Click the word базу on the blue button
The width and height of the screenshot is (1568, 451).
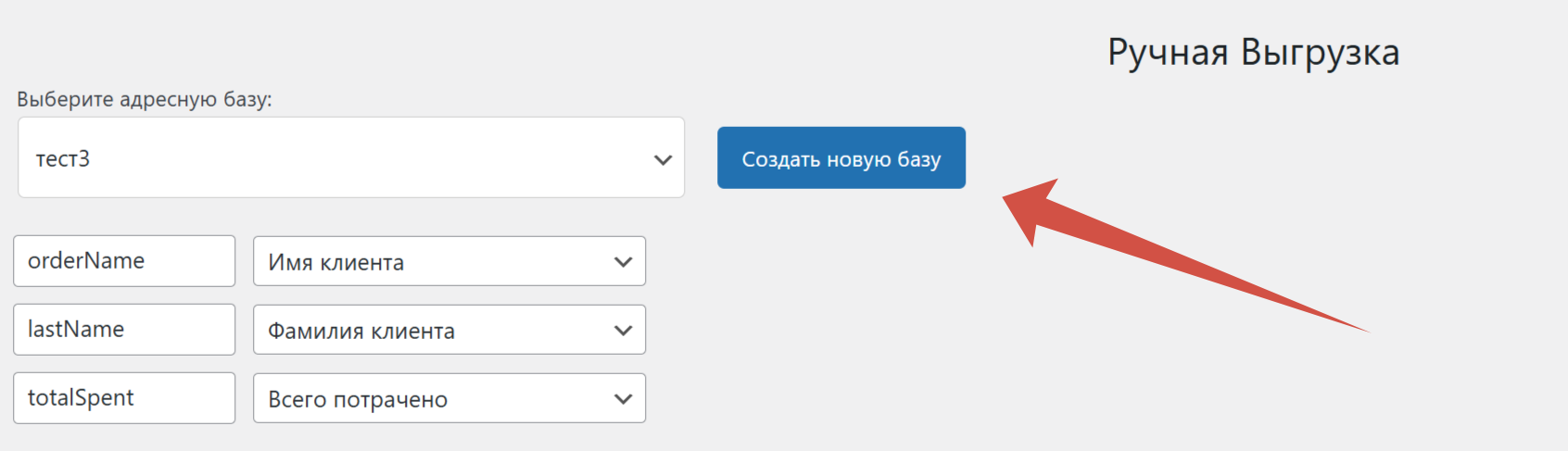918,159
